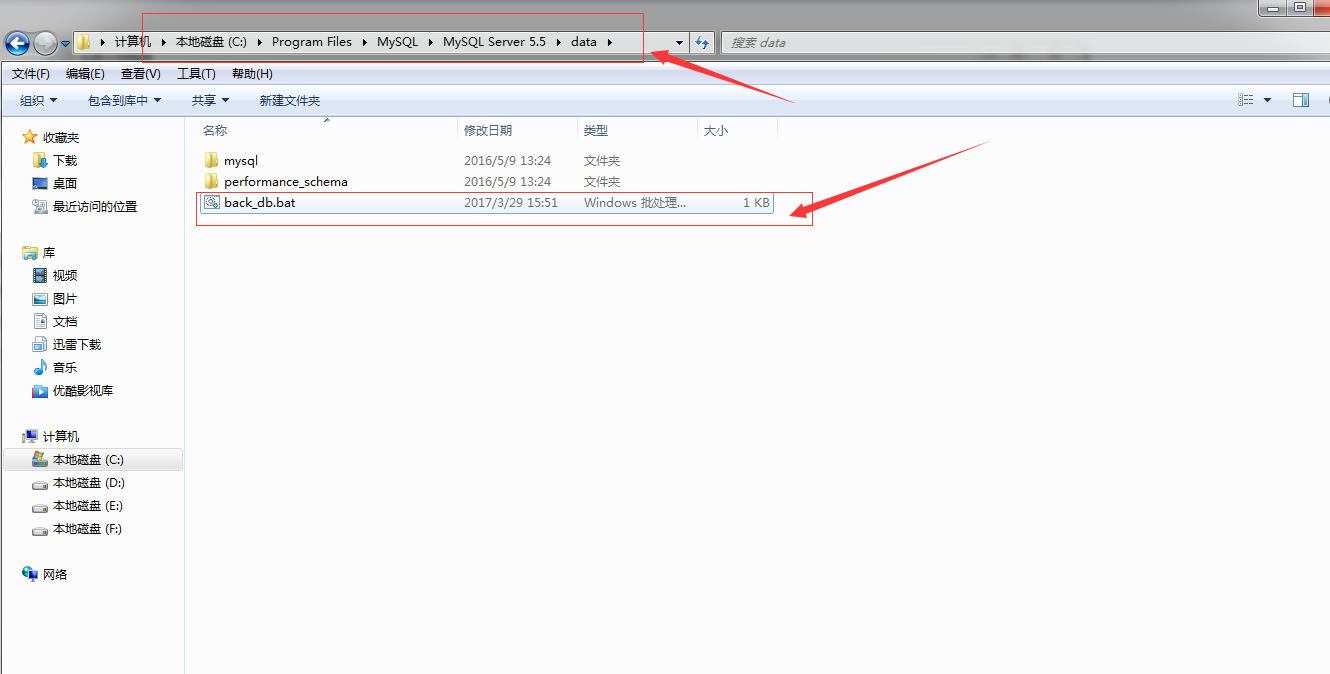Open the 音乐 library
The image size is (1330, 674).
point(65,367)
